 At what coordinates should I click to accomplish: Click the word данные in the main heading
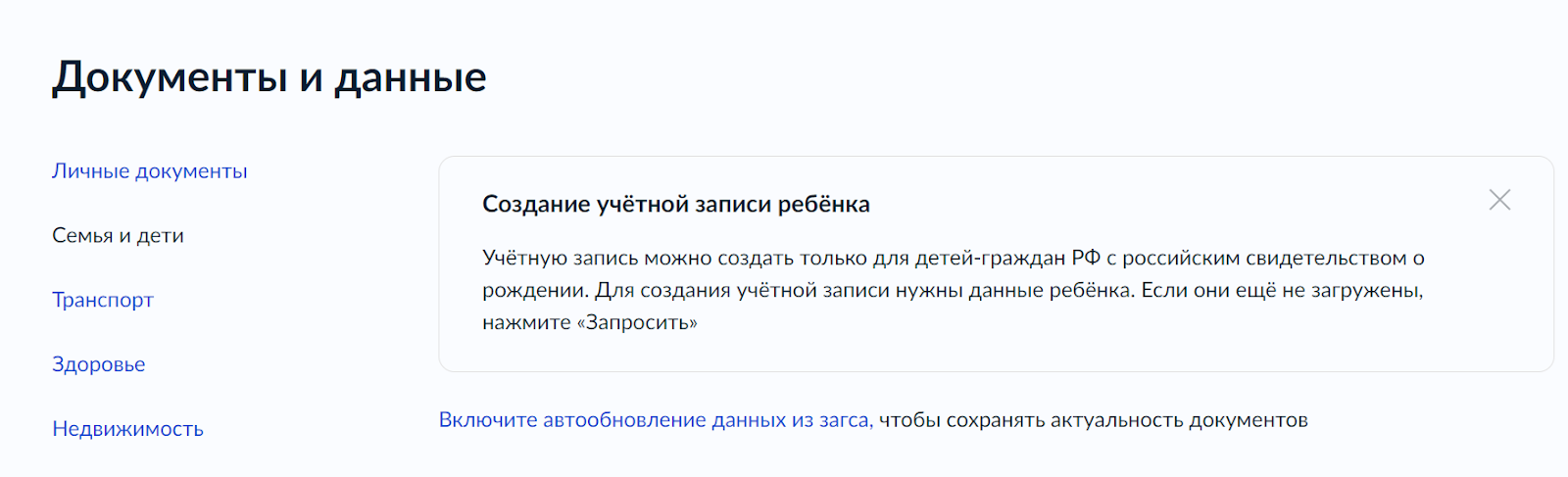coord(411,77)
